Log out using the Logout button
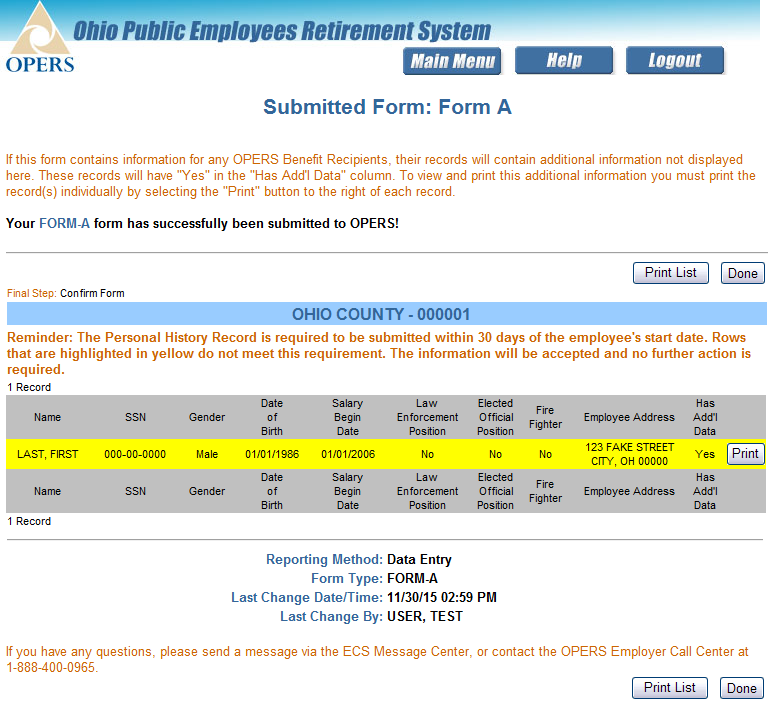Image resolution: width=769 pixels, height=705 pixels. coord(674,61)
